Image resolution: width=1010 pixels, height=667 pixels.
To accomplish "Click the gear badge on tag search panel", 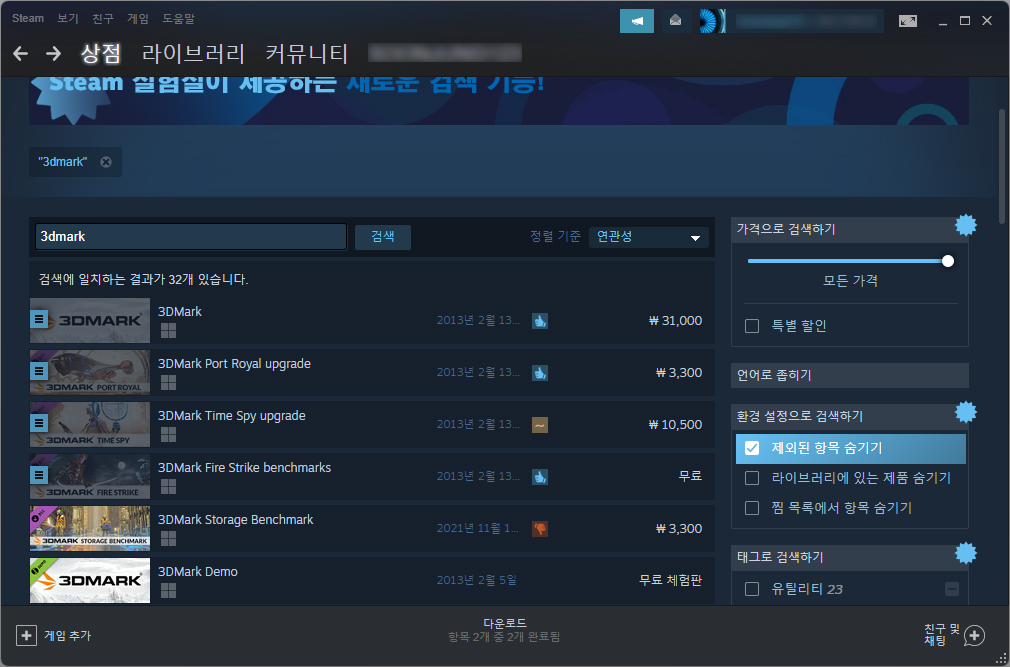I will [966, 553].
